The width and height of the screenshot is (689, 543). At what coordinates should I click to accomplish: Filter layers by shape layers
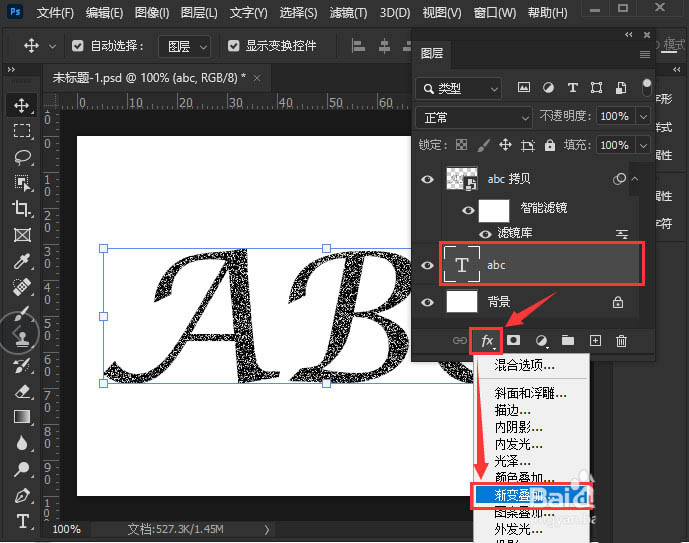[x=596, y=87]
